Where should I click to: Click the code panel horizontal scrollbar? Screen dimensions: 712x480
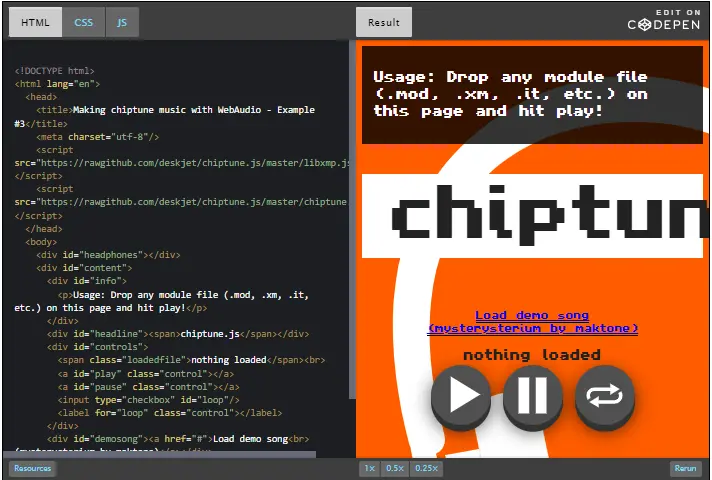(160, 454)
